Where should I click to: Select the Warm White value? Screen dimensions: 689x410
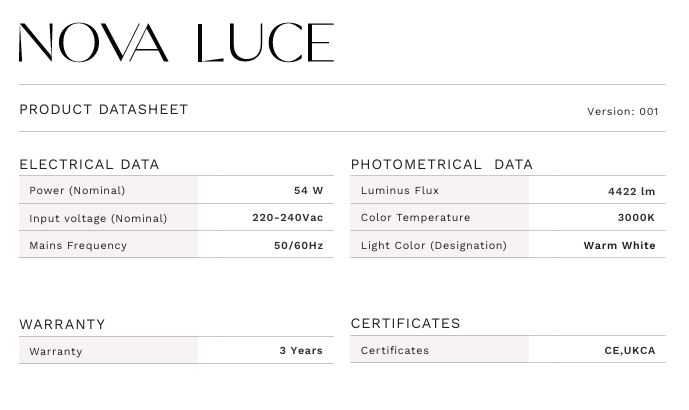(x=619, y=245)
